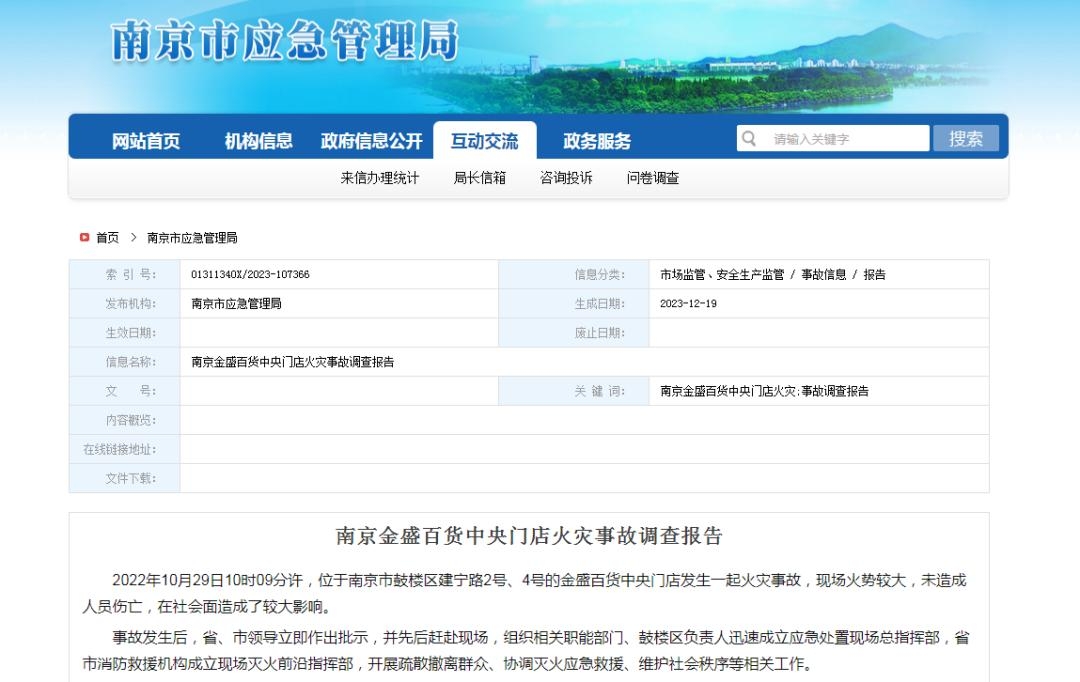Screen dimensions: 1080x682
Task: Switch to the 互动交流 tab
Action: (486, 140)
